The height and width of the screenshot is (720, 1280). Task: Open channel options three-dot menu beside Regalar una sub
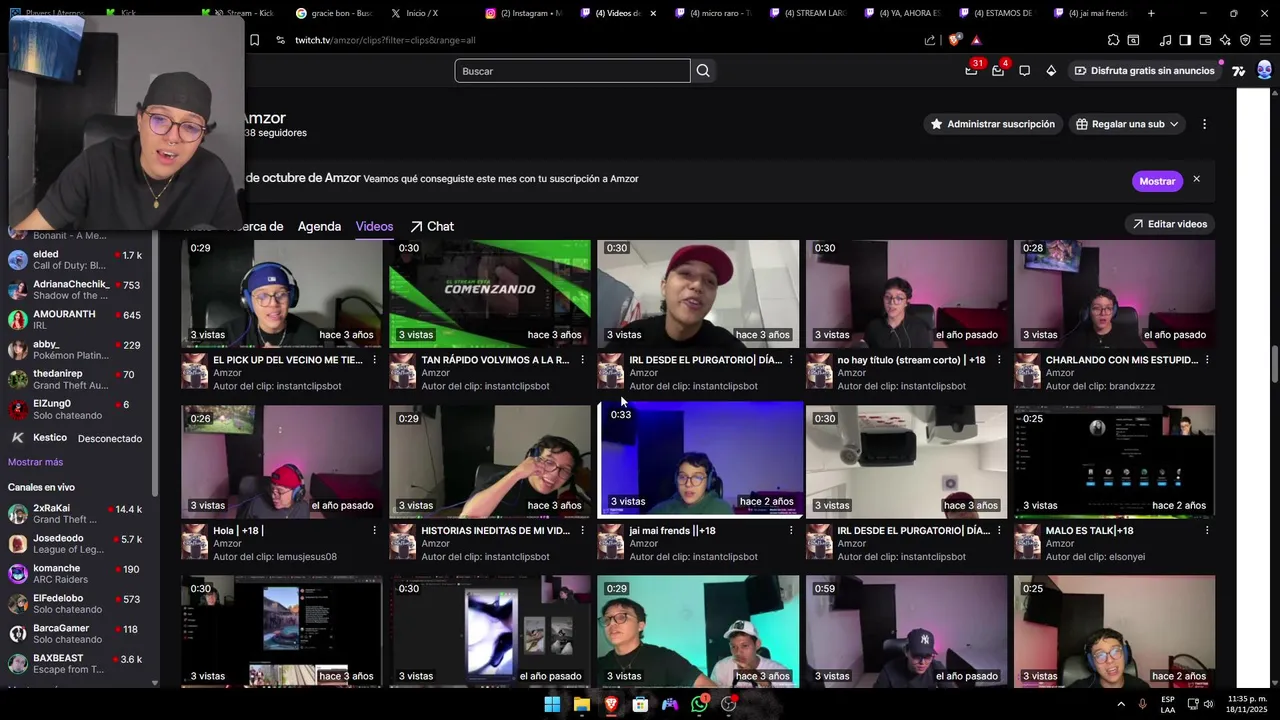[x=1204, y=124]
